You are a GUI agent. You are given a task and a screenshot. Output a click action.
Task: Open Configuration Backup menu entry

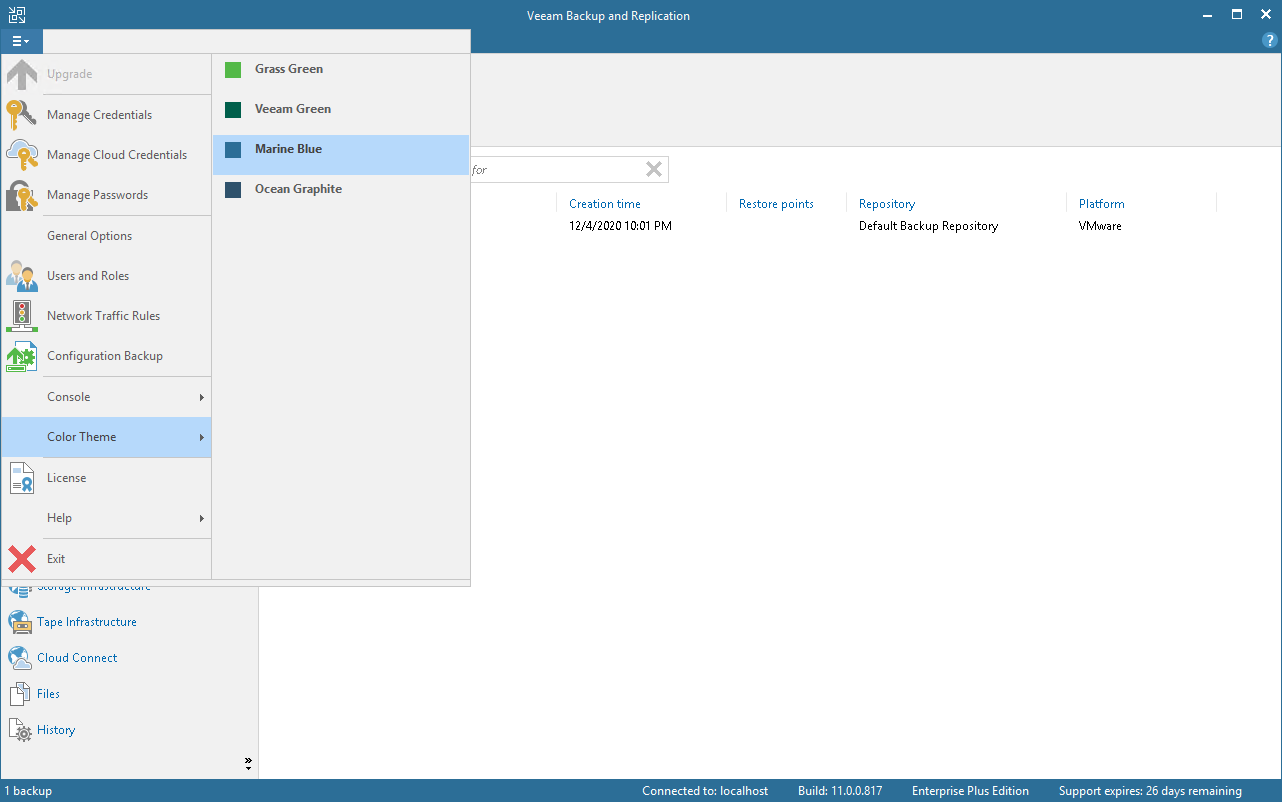(x=106, y=356)
